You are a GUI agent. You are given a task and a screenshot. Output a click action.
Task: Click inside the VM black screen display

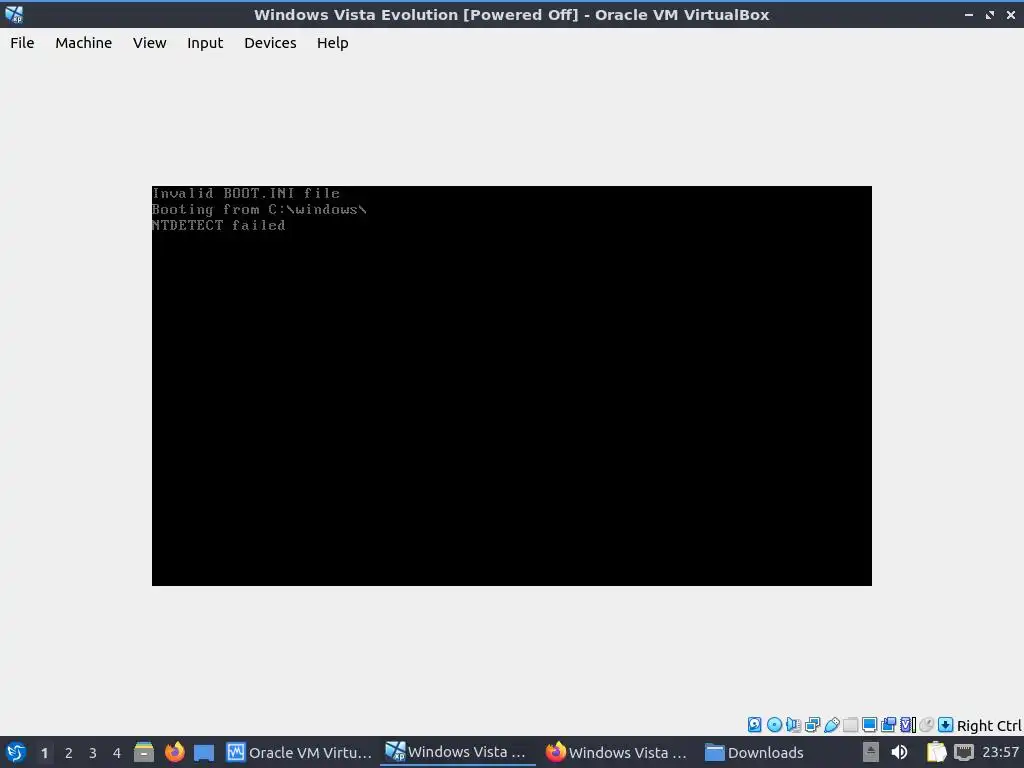(511, 386)
